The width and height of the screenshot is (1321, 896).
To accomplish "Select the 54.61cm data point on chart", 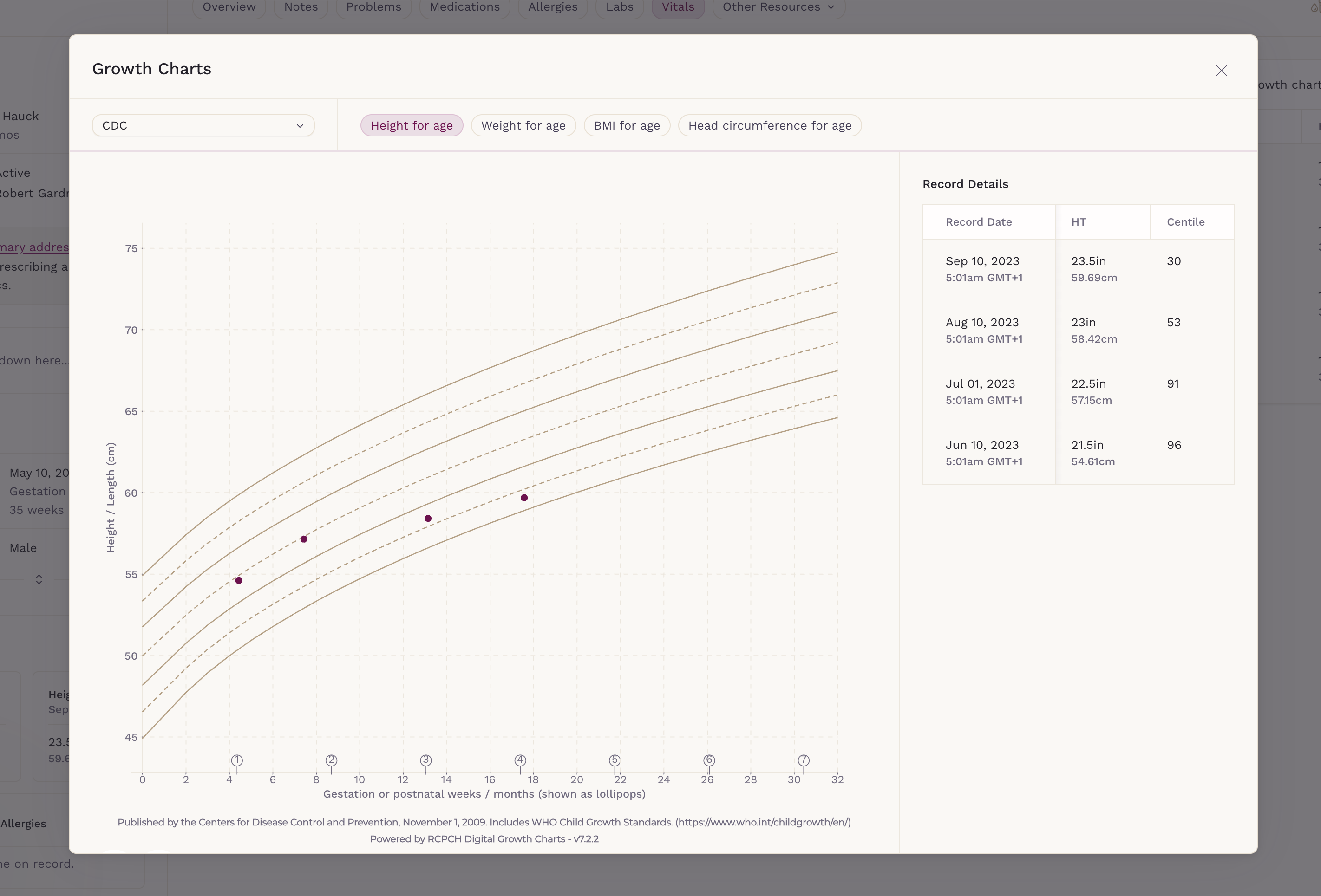I will 239,580.
